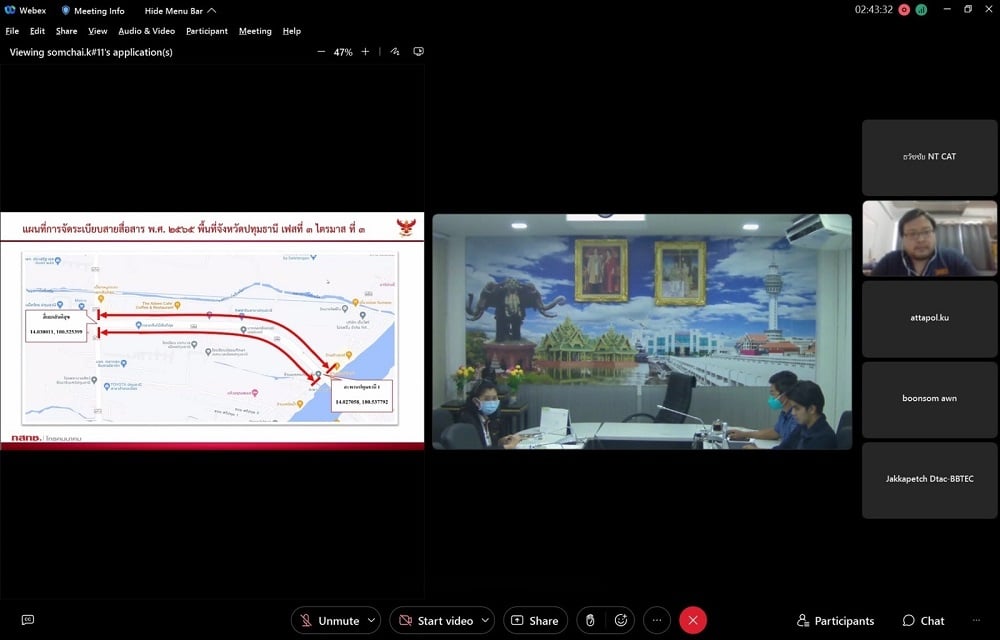Toggle Start video button
The image size is (1000, 640).
pyautogui.click(x=436, y=620)
